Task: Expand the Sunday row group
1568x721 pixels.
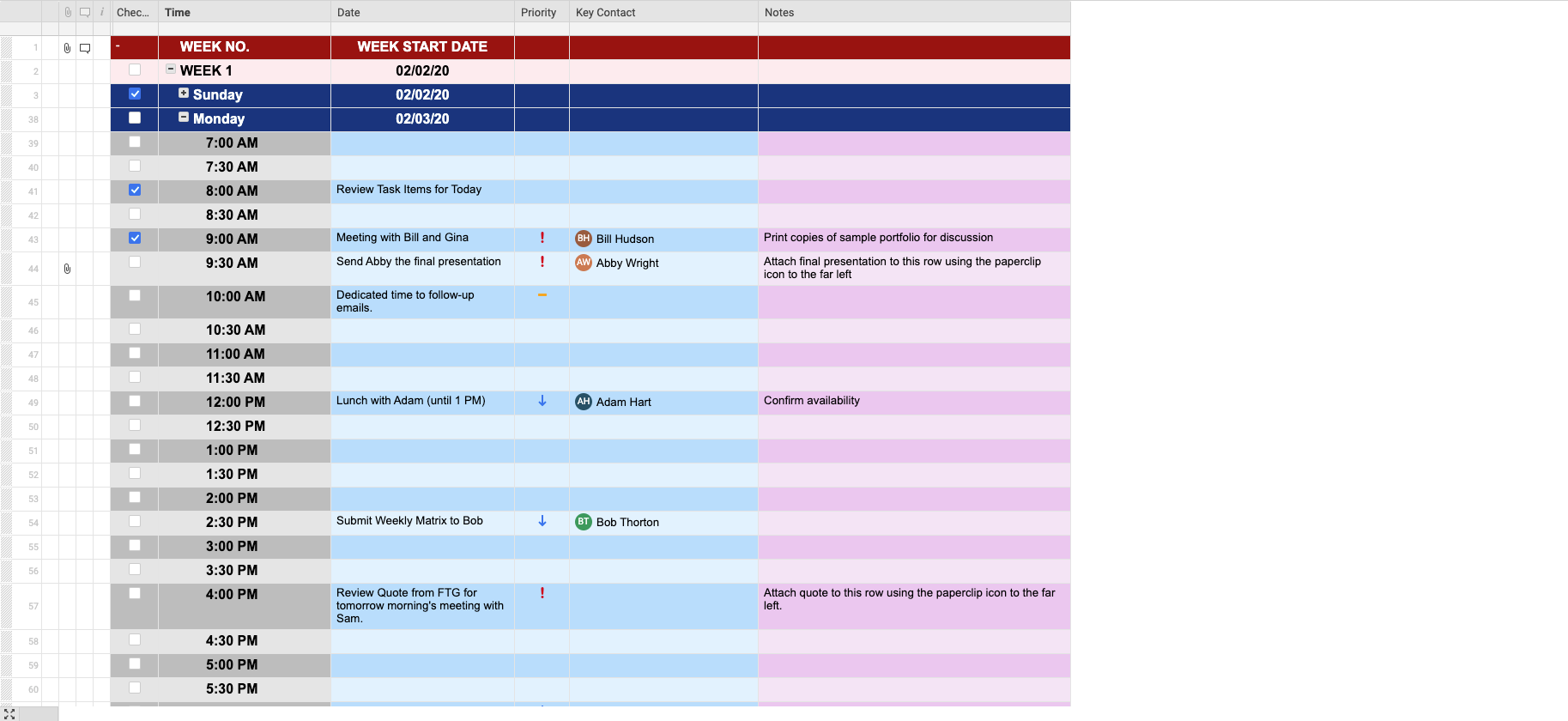Action: click(184, 94)
